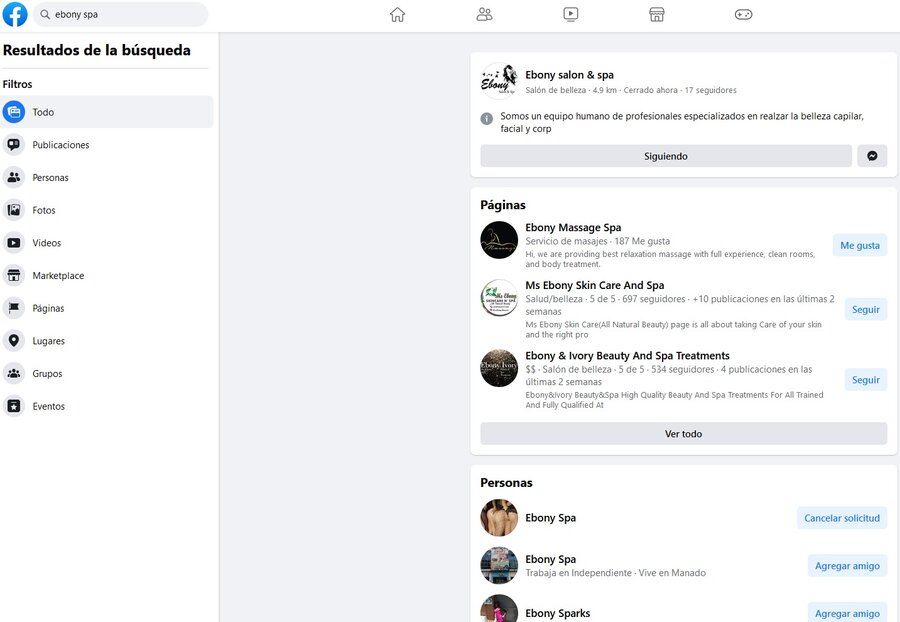Screen dimensions: 900x622
Task: Filter results by Eventos
Action: click(107, 406)
